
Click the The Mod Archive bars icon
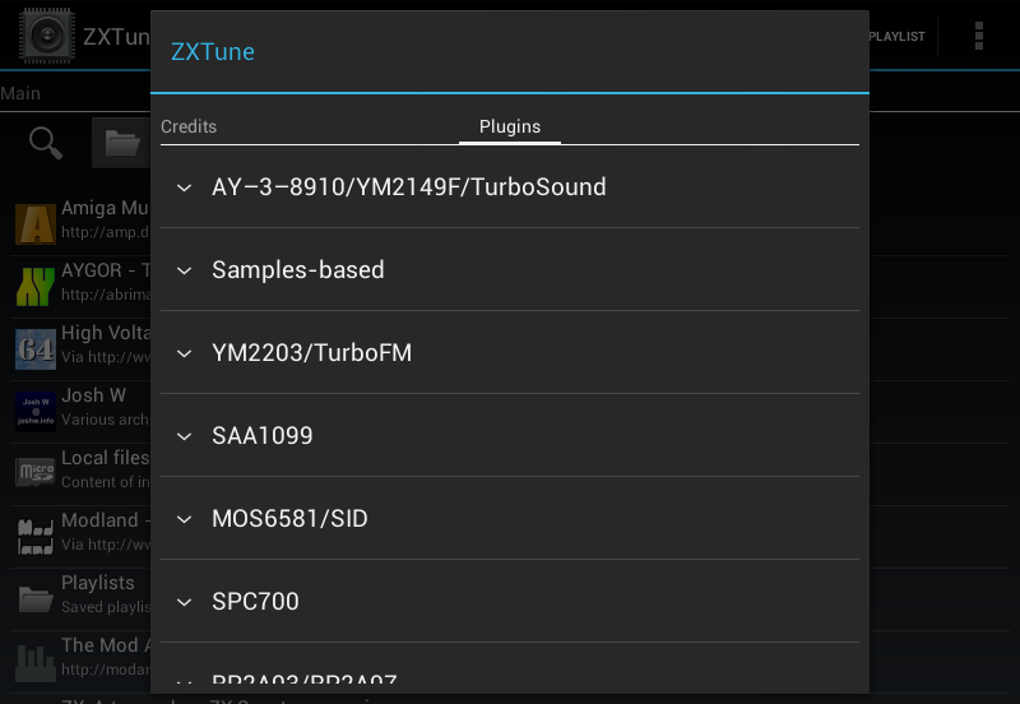click(x=35, y=660)
